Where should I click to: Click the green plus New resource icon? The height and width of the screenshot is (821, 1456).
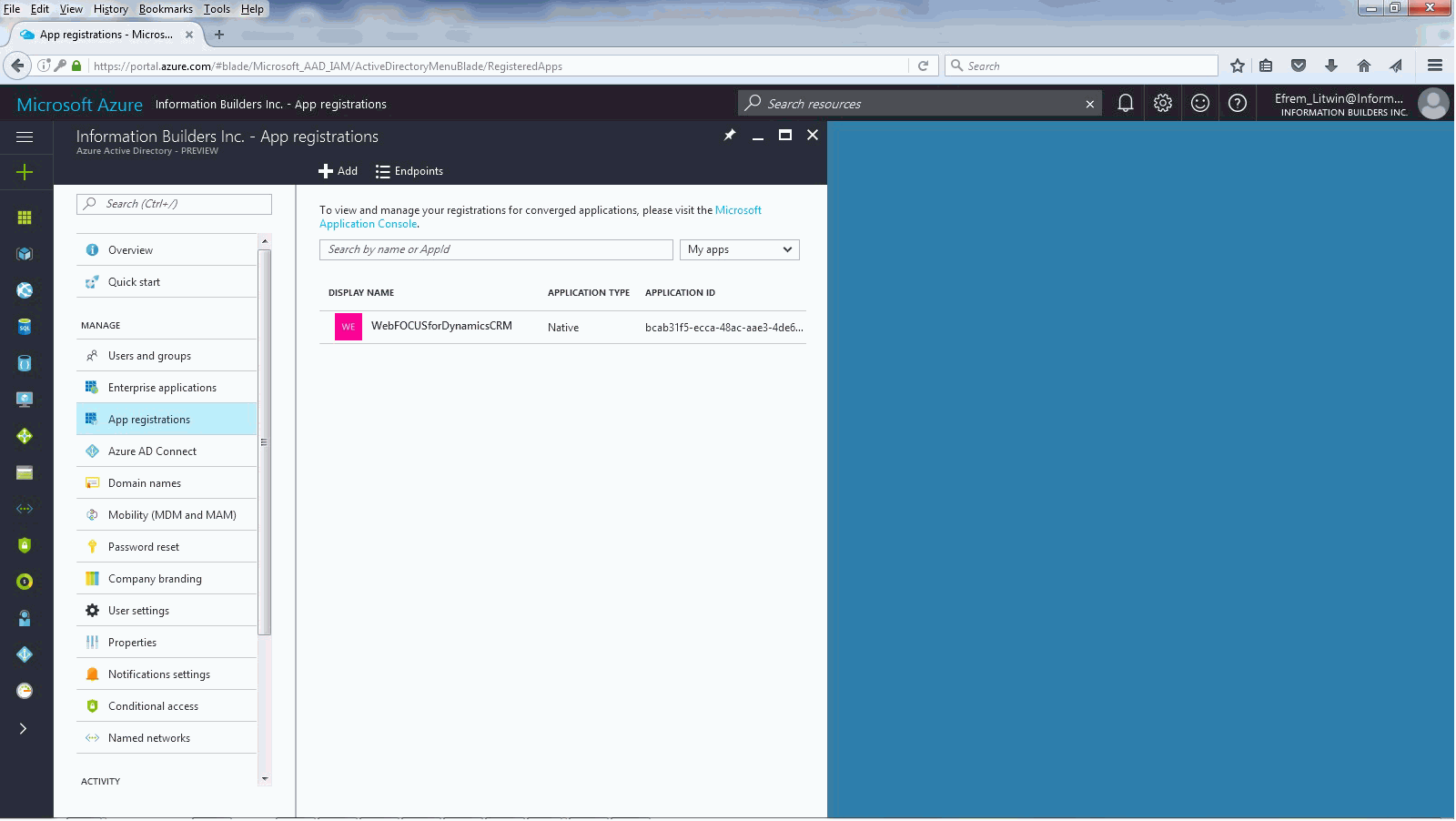click(x=25, y=172)
